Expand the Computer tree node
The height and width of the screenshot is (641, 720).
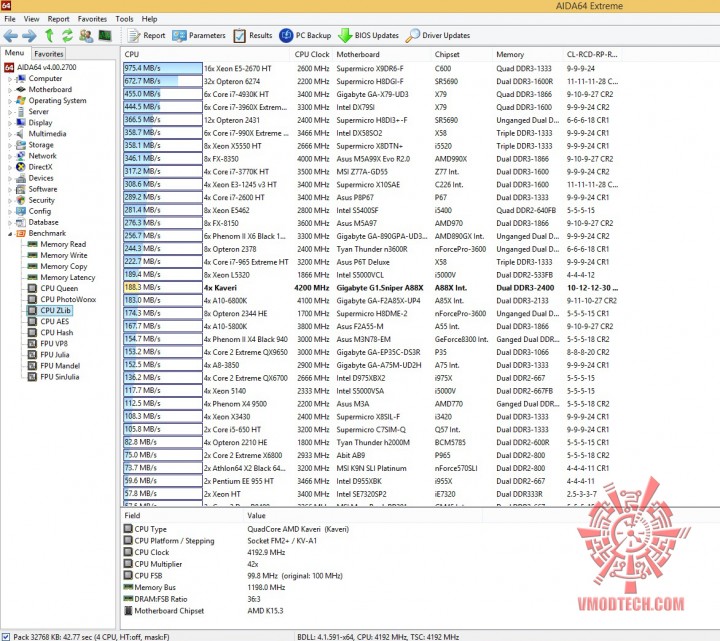point(10,79)
